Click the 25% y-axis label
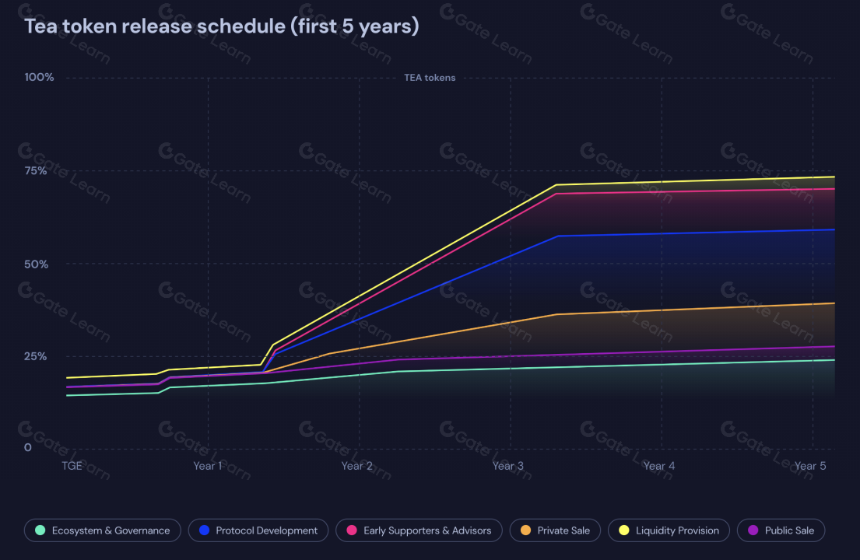 [36, 357]
